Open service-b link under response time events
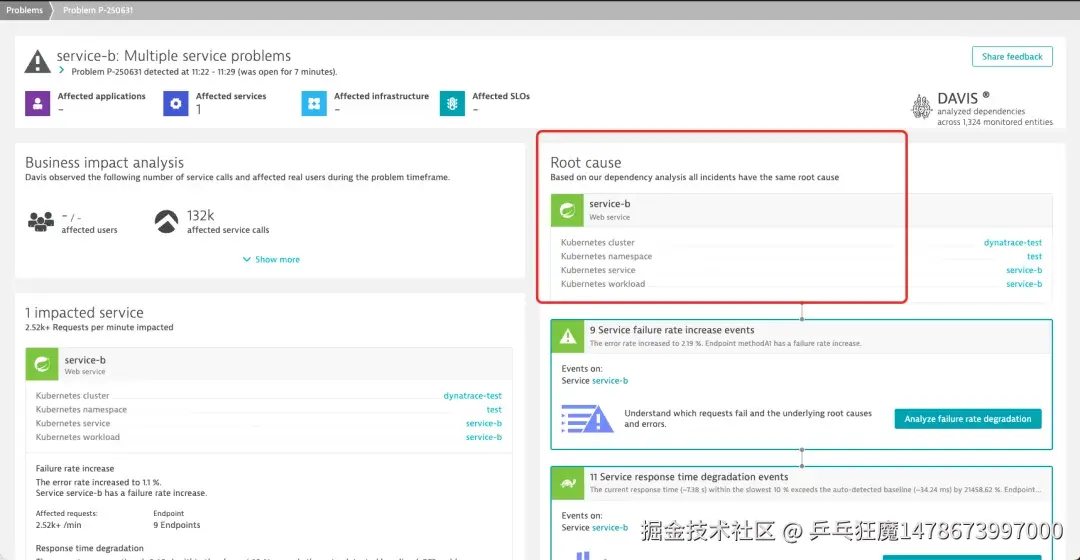 tap(610, 528)
